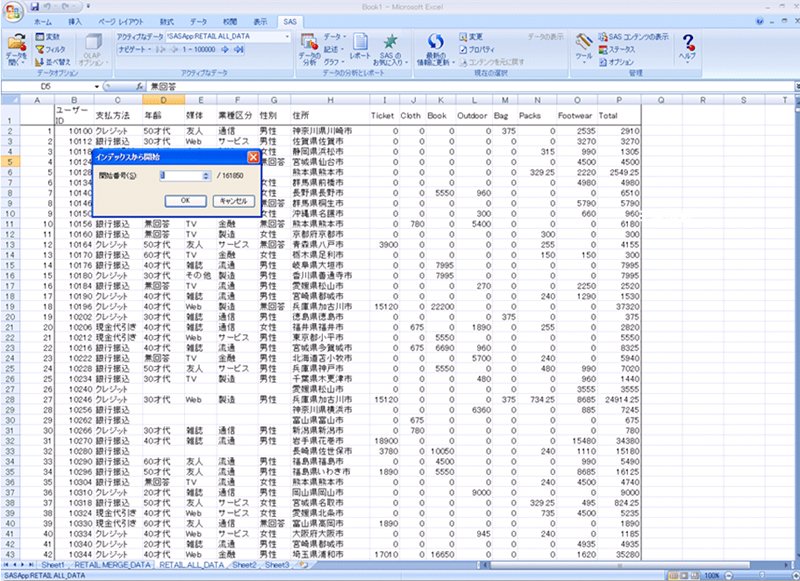The image size is (800, 581).
Task: Click the Footwear column heading cell
Action: click(577, 115)
